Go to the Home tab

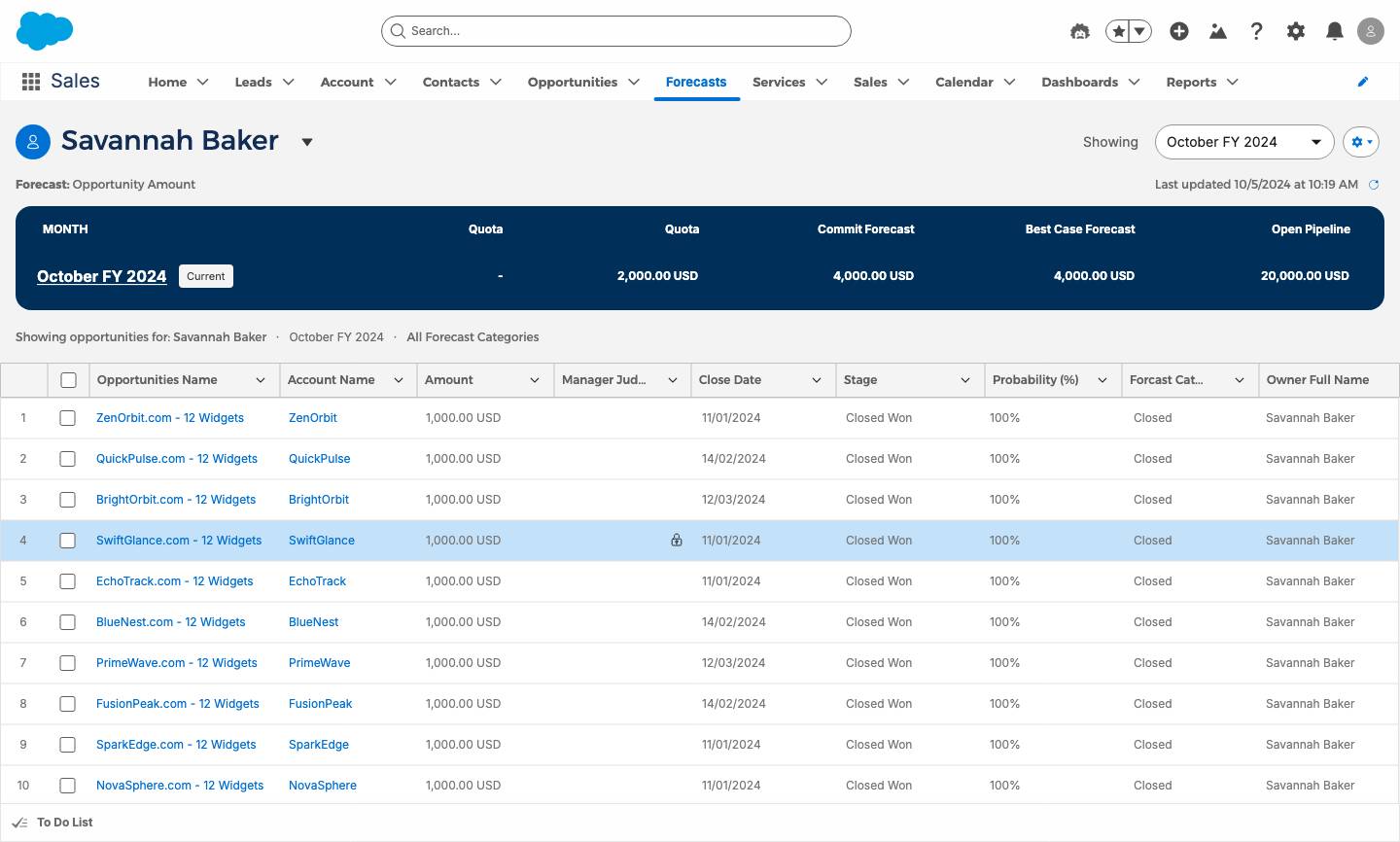pyautogui.click(x=167, y=82)
